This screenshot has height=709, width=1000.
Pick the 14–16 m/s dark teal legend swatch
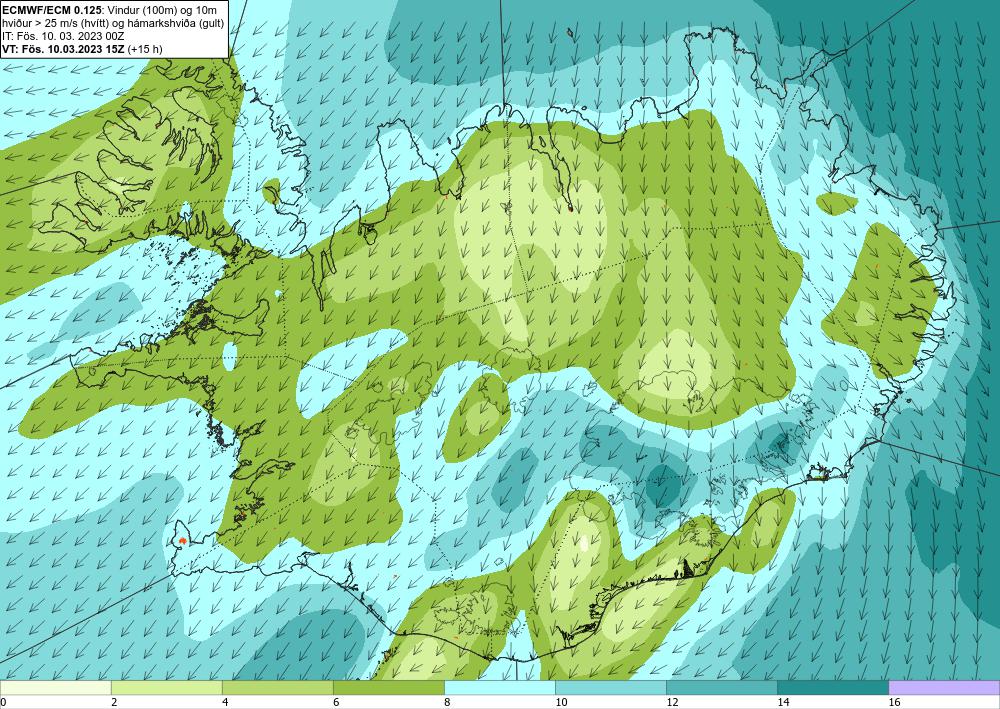(x=832, y=687)
